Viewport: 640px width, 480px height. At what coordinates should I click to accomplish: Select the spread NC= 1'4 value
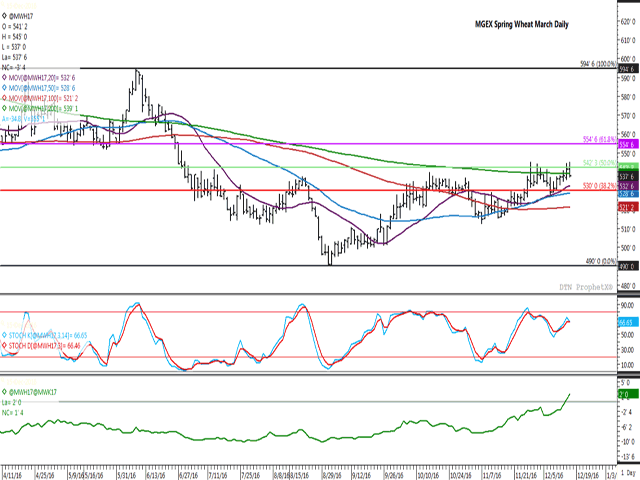[x=13, y=413]
